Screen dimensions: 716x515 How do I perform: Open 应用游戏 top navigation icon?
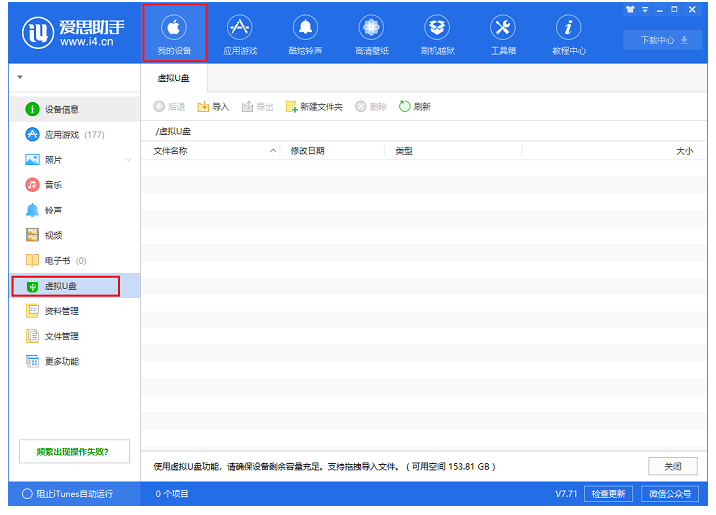[x=239, y=33]
